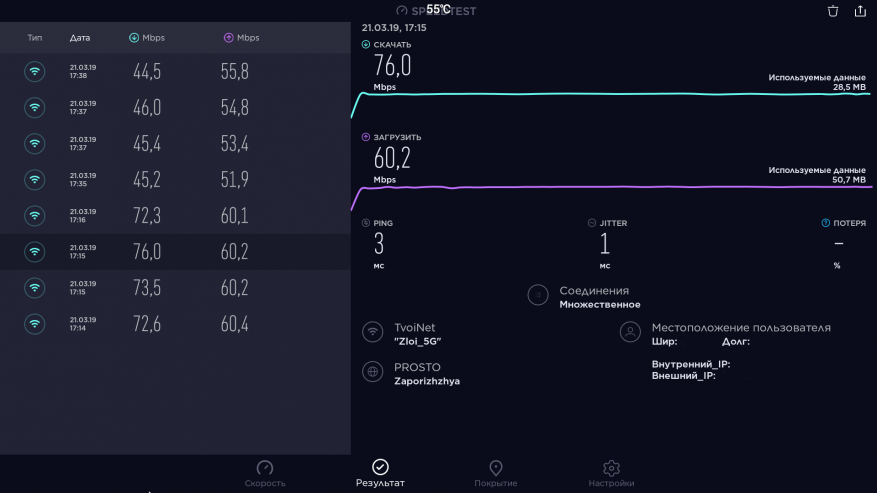Click the TvoiNet Wi-Fi network icon
The image size is (877, 493).
373,332
